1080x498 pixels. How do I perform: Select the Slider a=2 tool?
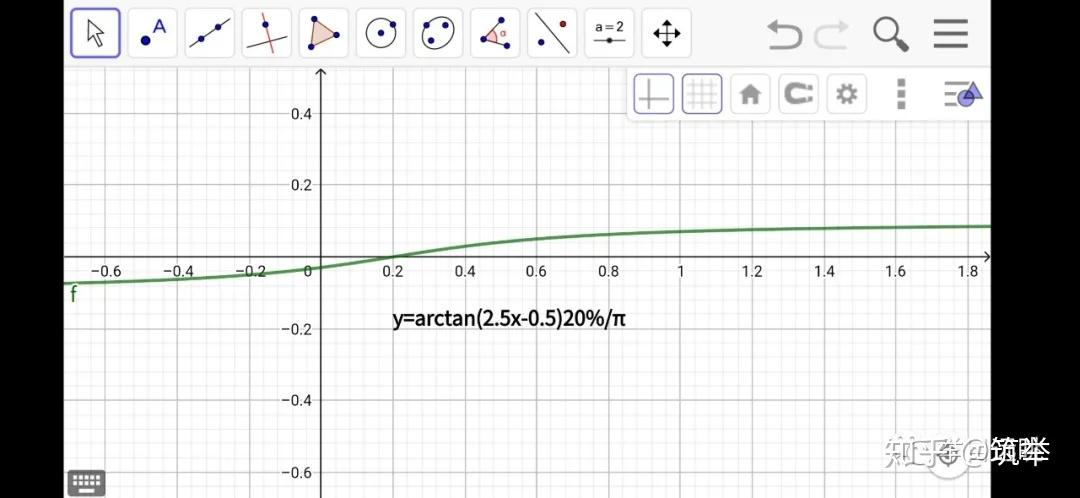(610, 32)
